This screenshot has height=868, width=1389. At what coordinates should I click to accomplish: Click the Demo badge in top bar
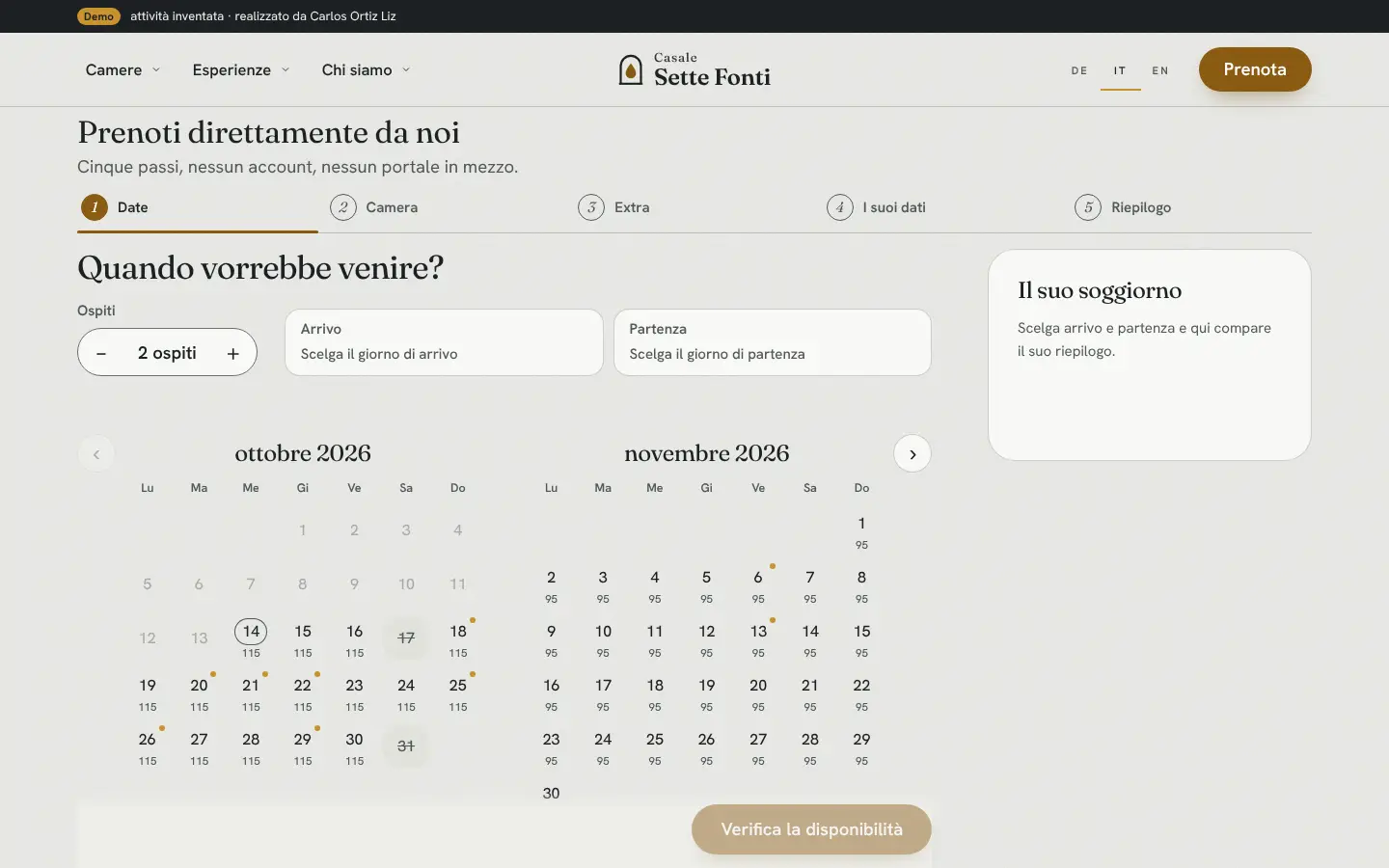click(98, 16)
